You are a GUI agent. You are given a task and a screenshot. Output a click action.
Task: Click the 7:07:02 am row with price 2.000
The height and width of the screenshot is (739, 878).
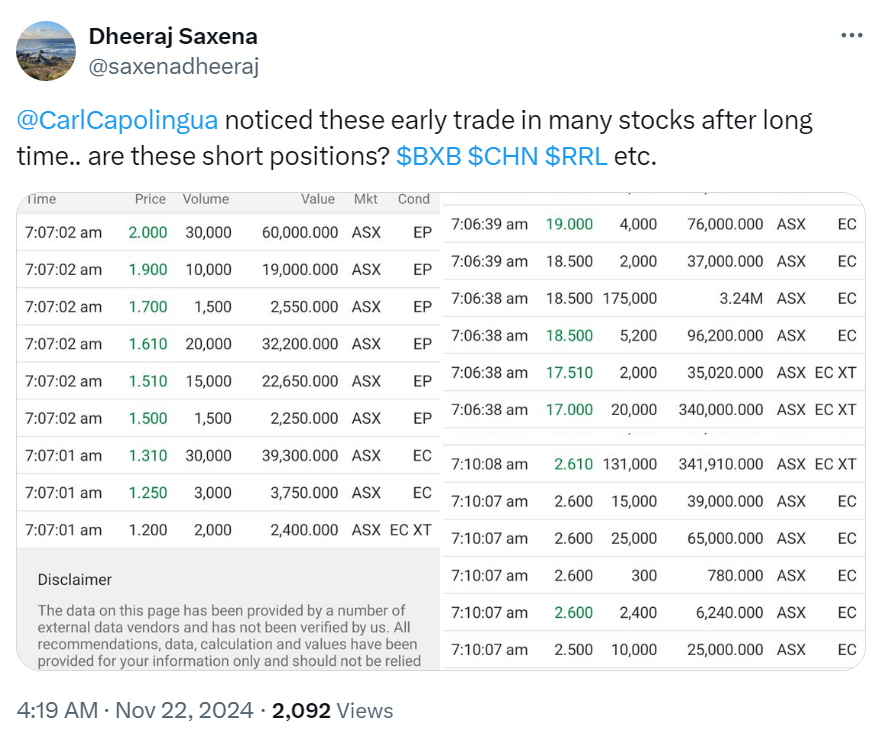point(228,232)
